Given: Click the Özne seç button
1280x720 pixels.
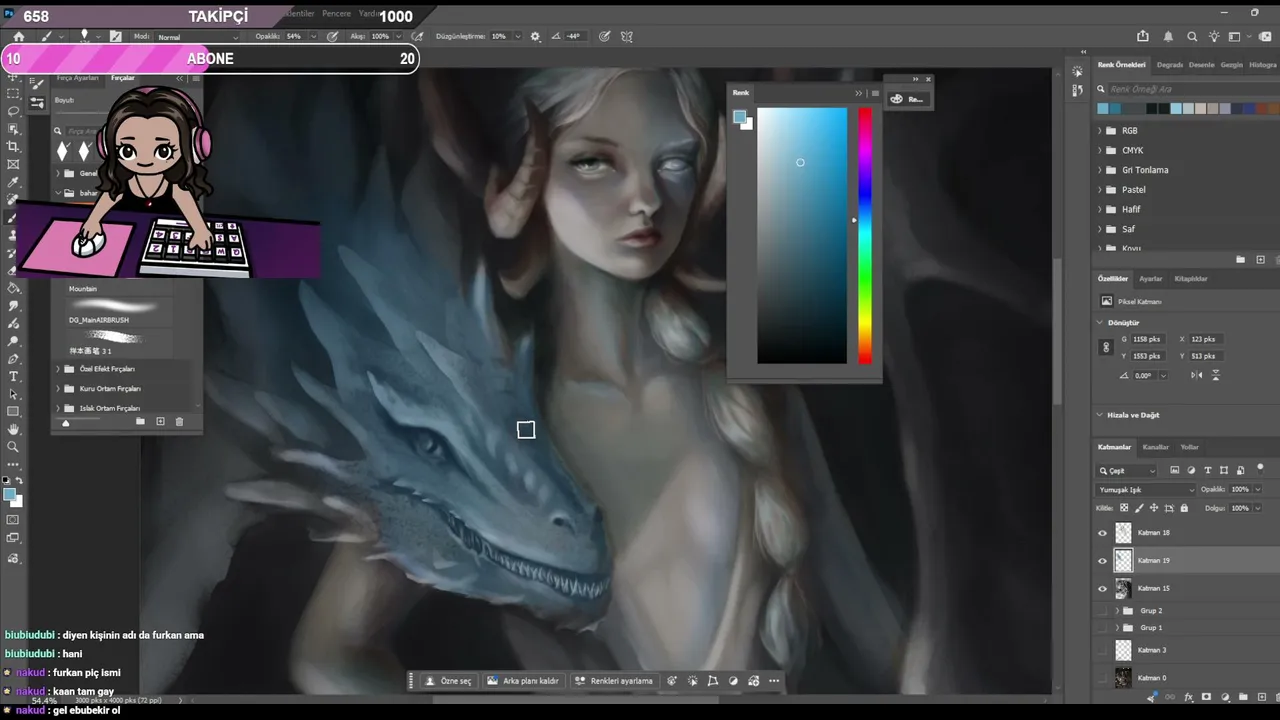Looking at the screenshot, I should (448, 681).
